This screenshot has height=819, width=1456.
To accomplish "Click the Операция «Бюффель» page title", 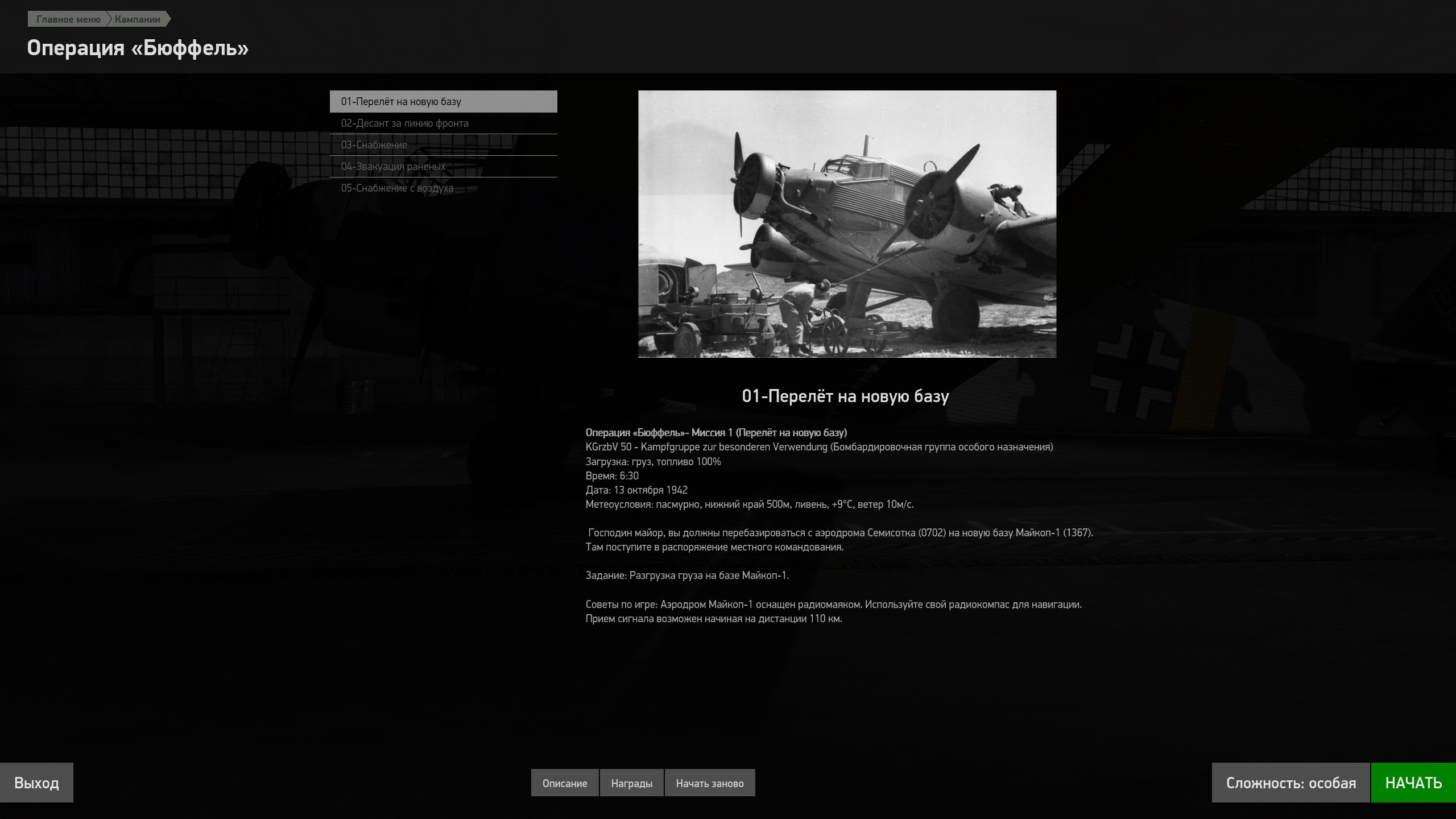I will click(x=138, y=48).
